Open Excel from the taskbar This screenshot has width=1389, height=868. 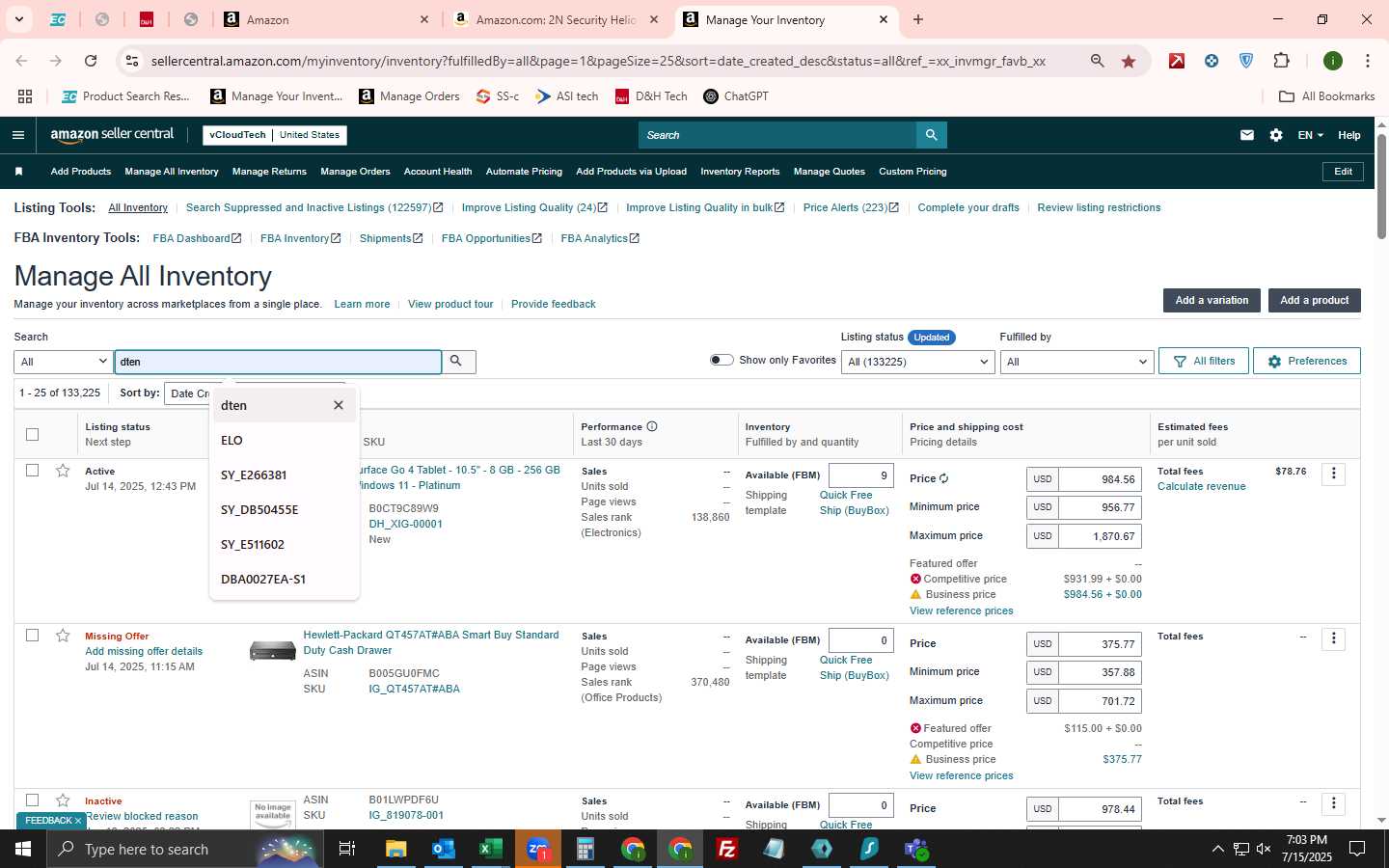[490, 849]
